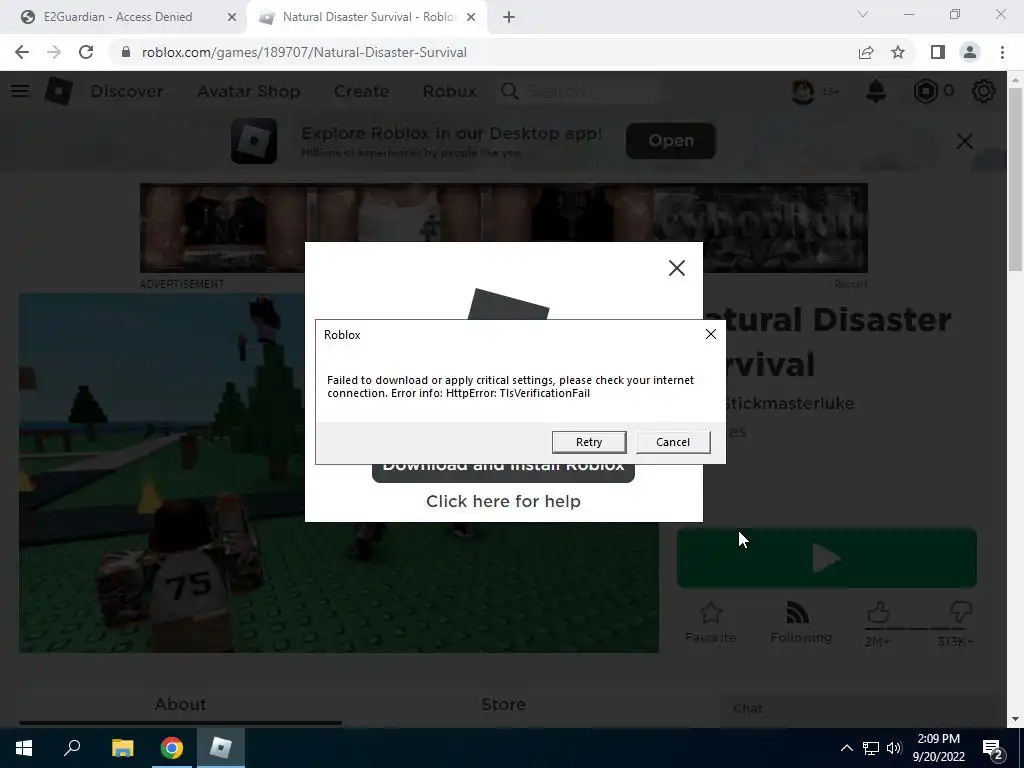Open Chrome profile avatar
The image size is (1024, 768).
tap(970, 52)
